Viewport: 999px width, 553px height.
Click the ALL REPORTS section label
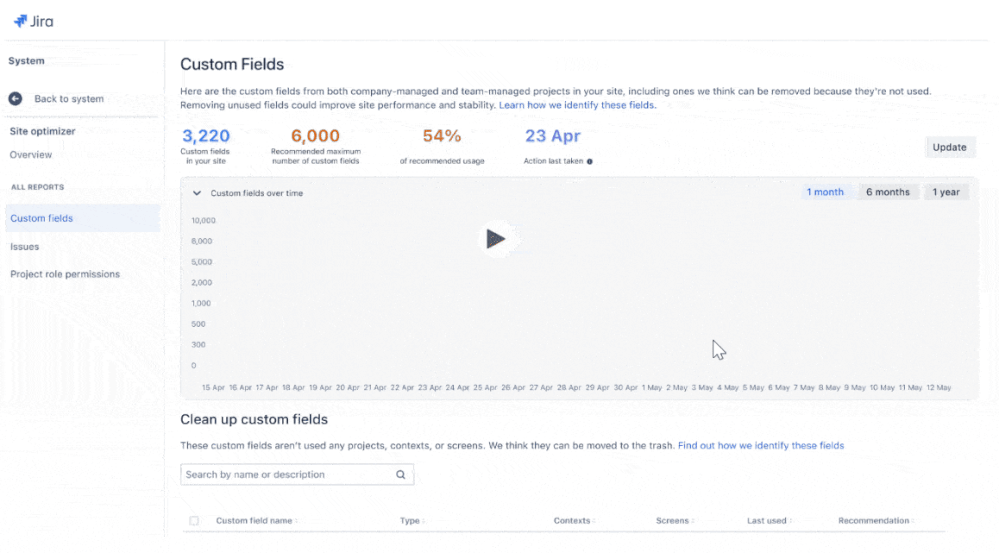click(x=38, y=187)
